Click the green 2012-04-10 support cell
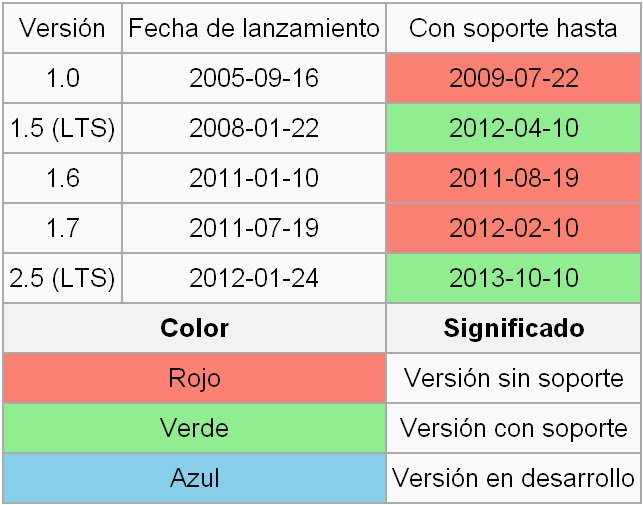 (x=513, y=128)
